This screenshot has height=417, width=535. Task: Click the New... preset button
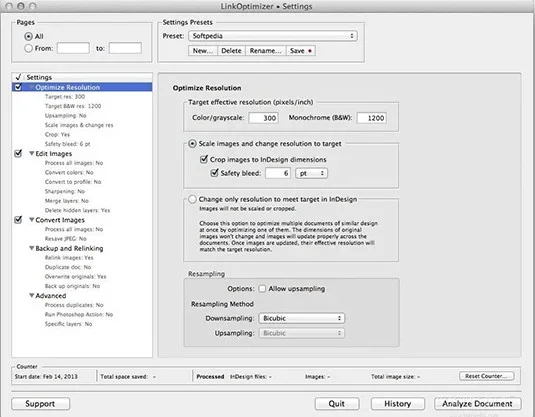[203, 51]
